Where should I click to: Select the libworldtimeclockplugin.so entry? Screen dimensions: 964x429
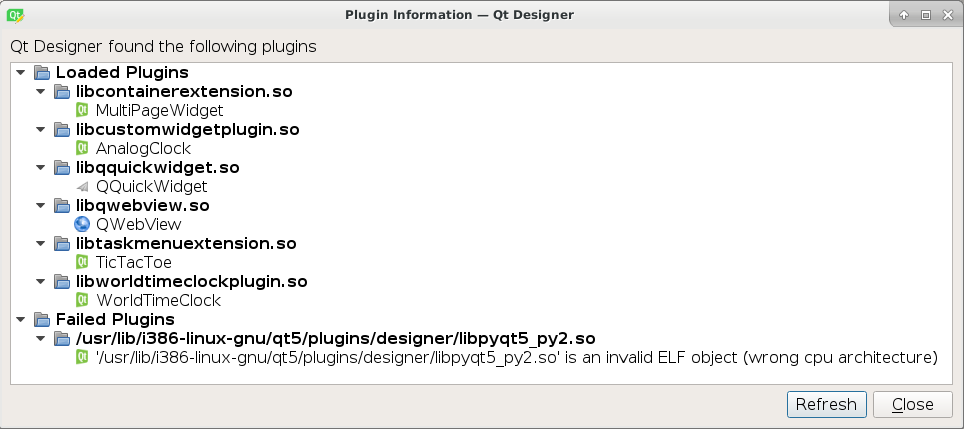[x=191, y=281]
